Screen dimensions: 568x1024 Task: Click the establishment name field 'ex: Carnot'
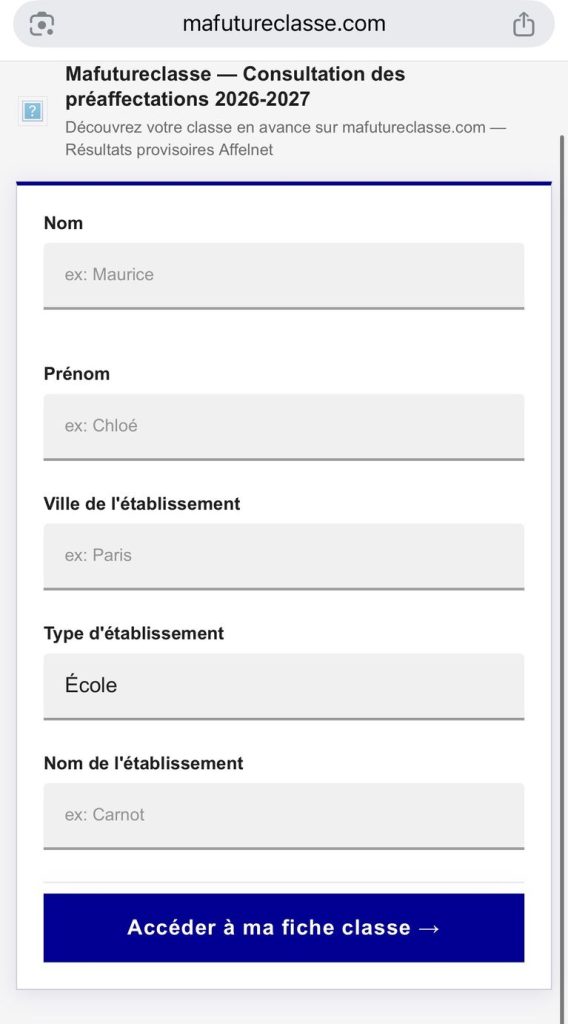tap(284, 815)
